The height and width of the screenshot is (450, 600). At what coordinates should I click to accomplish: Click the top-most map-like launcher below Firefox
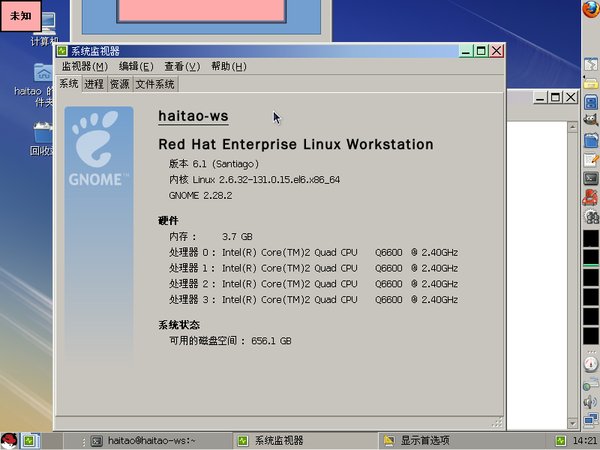[x=591, y=64]
